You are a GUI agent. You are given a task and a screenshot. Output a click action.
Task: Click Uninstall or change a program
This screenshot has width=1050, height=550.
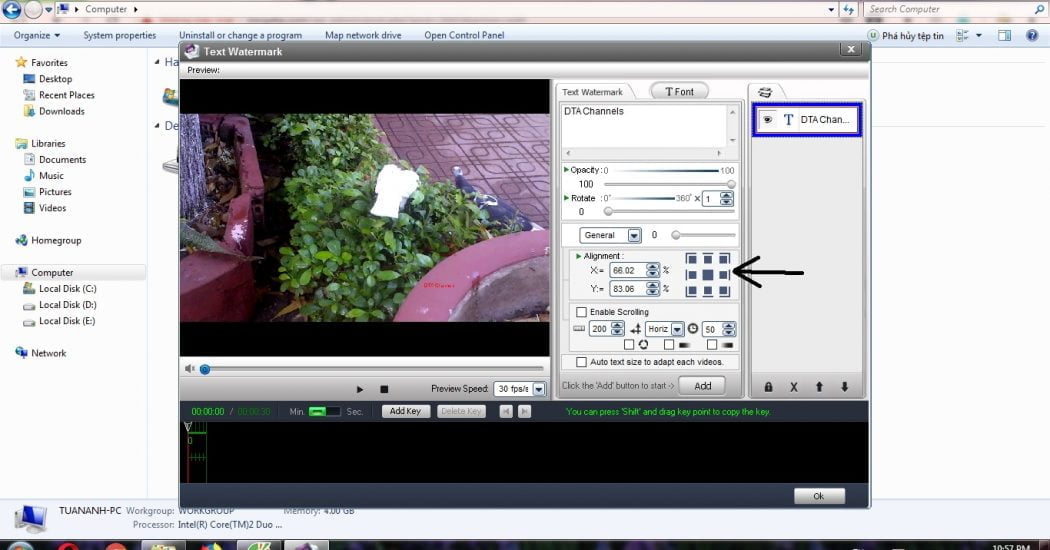[240, 36]
